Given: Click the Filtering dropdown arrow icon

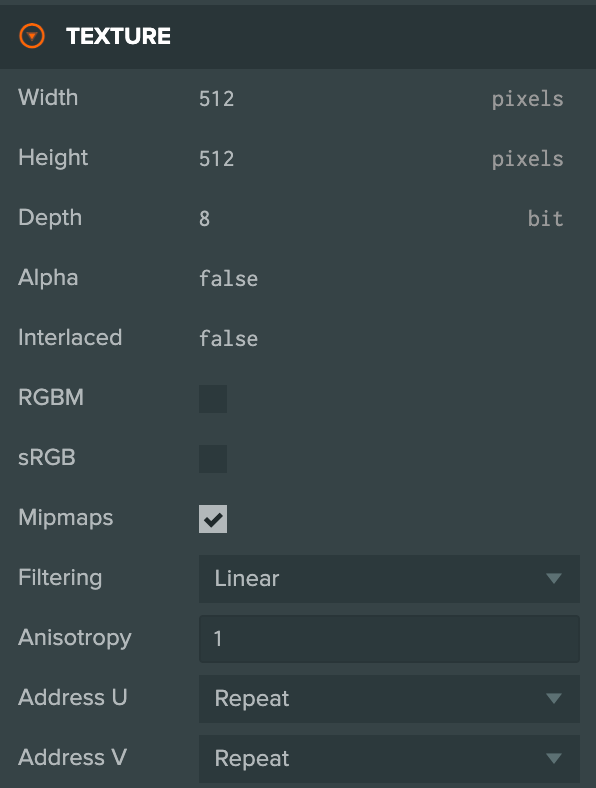Looking at the screenshot, I should (x=554, y=578).
